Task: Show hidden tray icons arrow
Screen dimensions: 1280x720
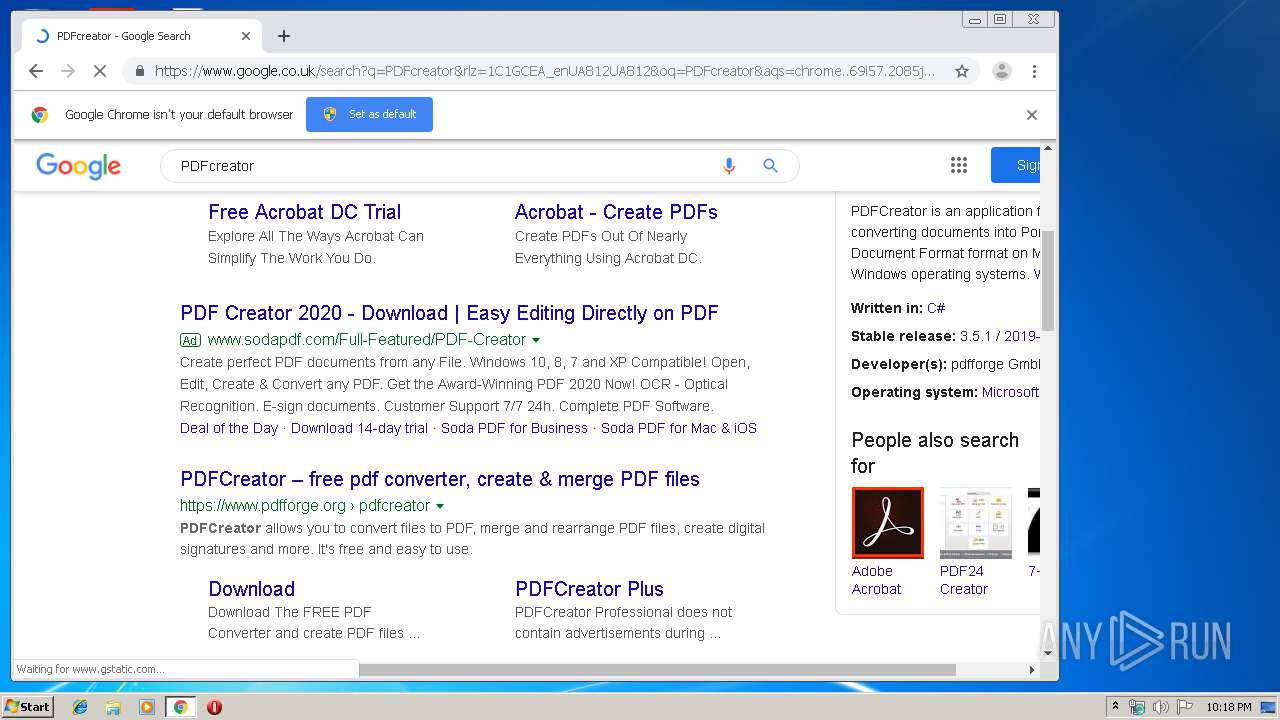Action: click(1115, 707)
